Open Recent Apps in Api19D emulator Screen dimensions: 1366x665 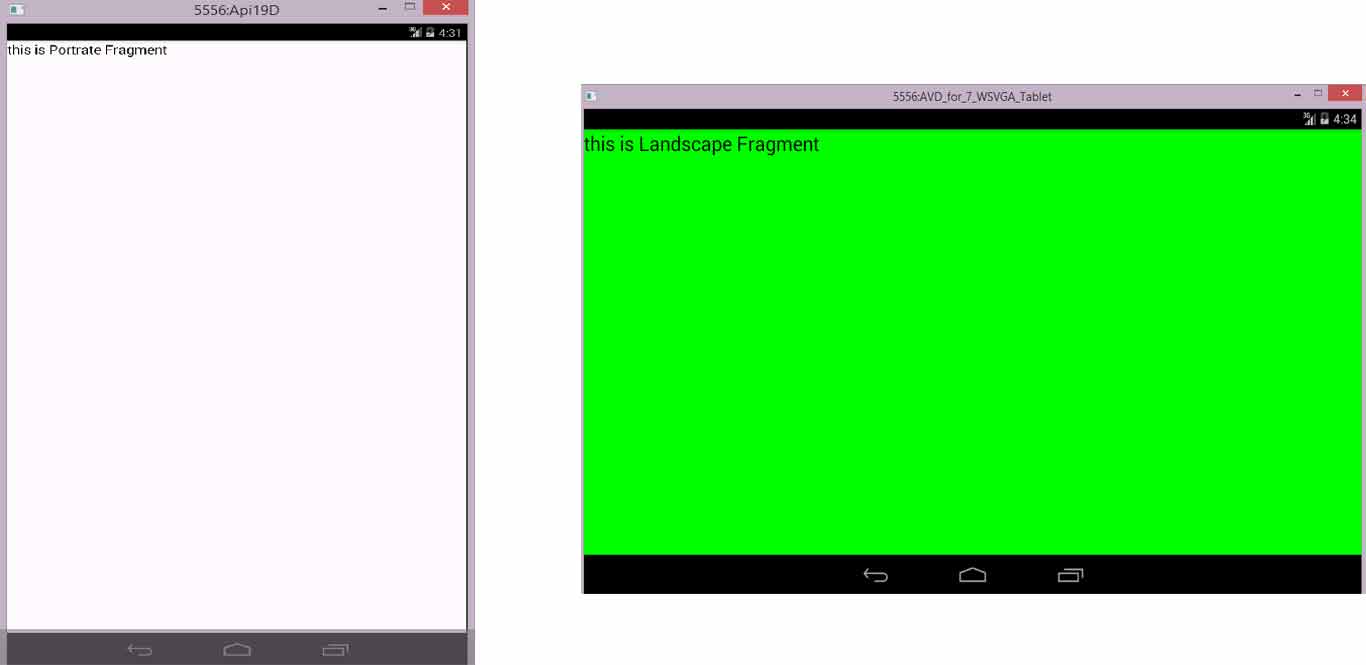pos(335,650)
